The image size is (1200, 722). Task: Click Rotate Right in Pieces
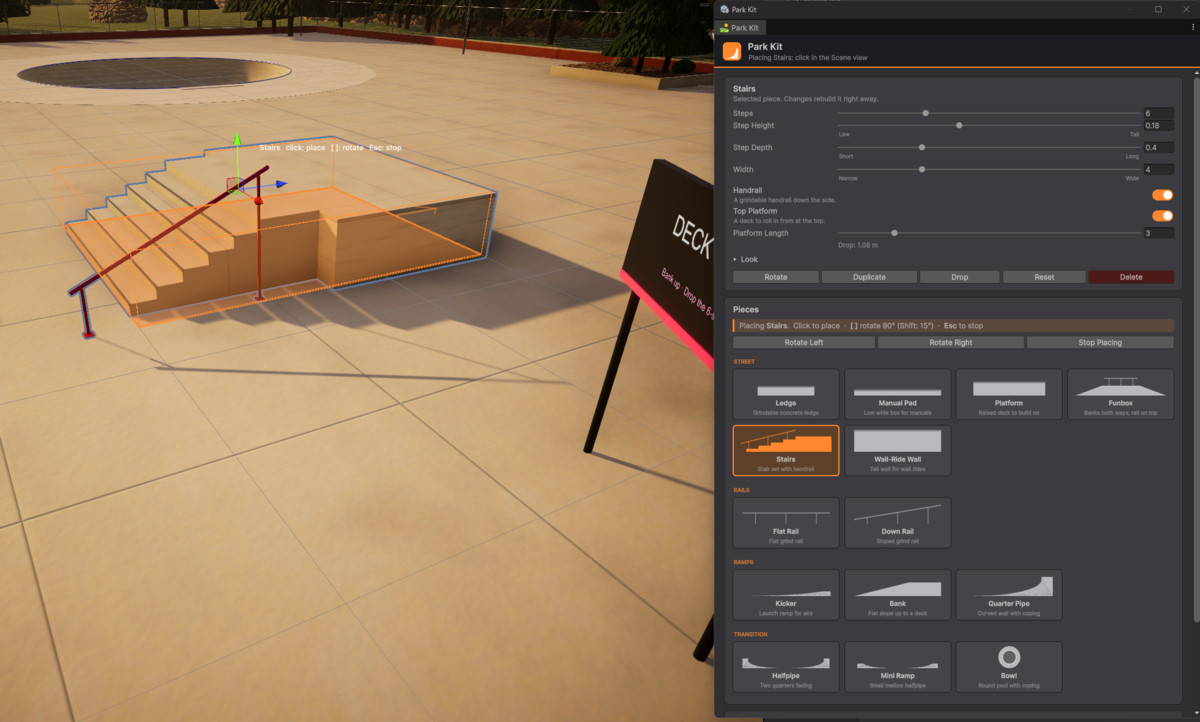(950, 342)
